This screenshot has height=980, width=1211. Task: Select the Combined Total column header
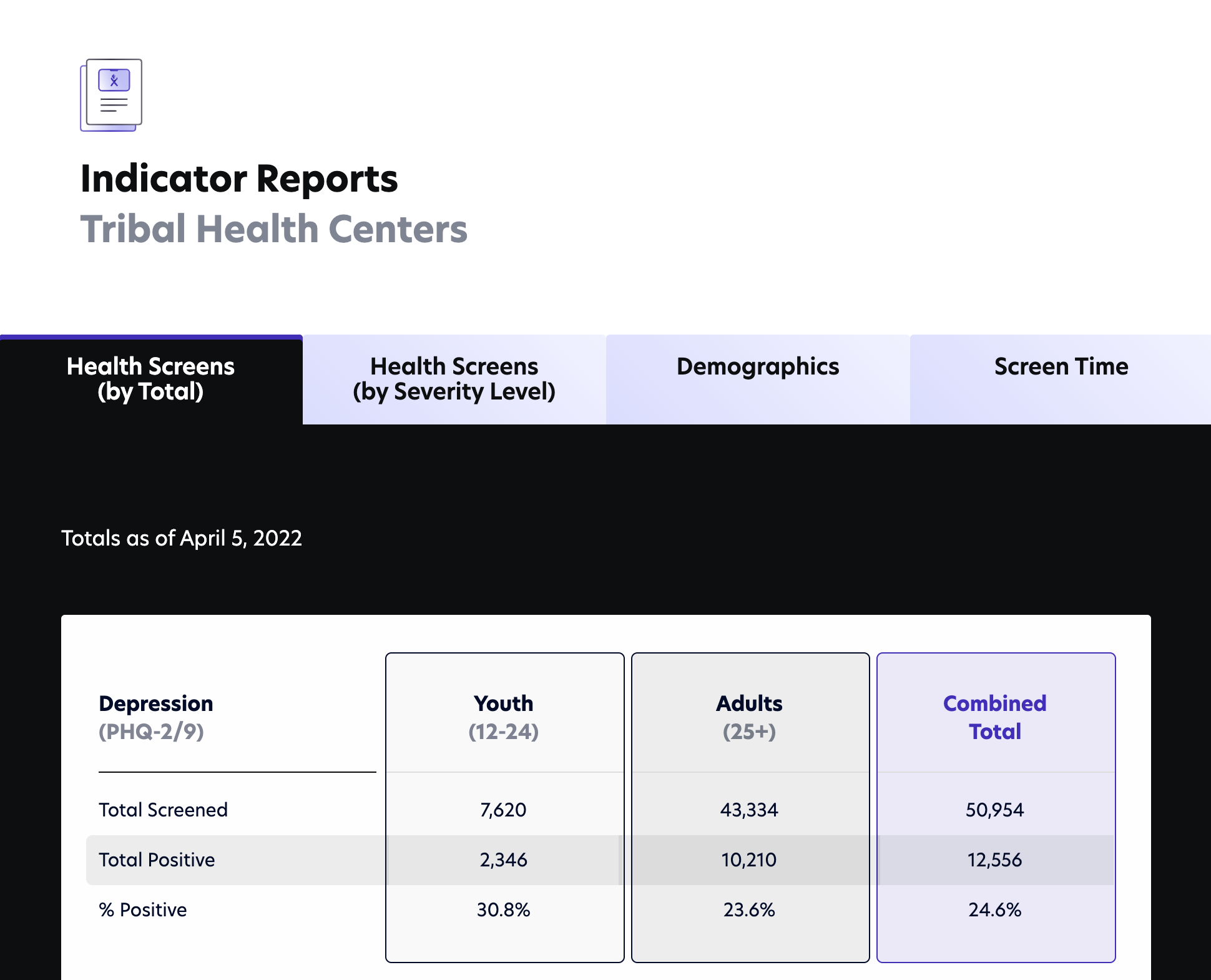[994, 717]
